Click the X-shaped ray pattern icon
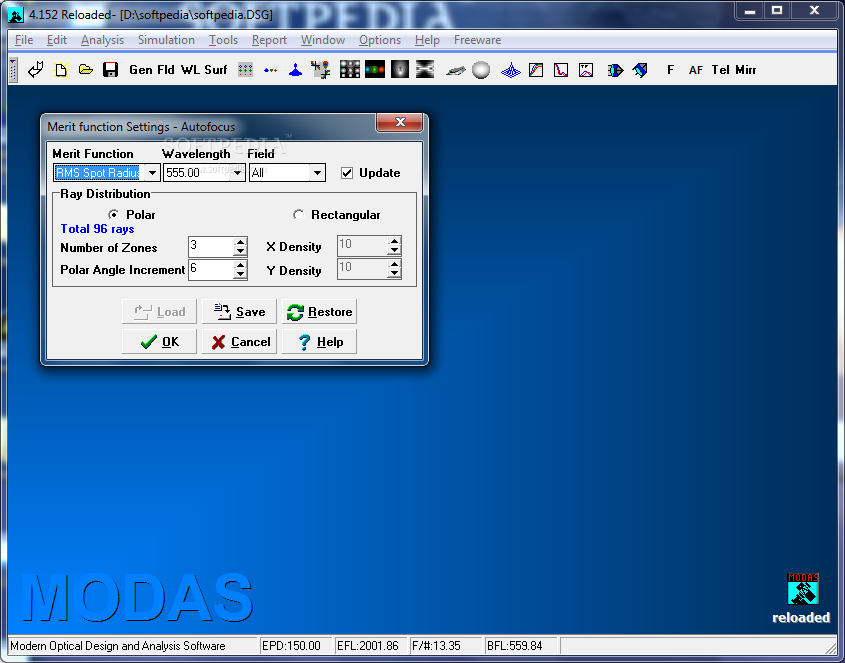845x663 pixels. (425, 69)
